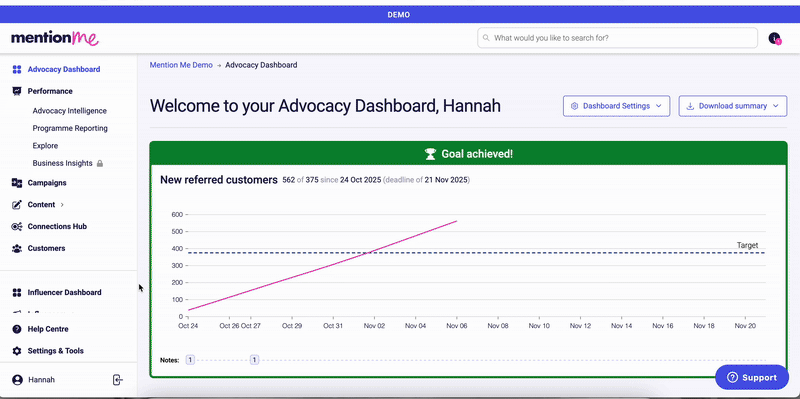Screen dimensions: 800x399
Task: Click the DEMO banner label
Action: (x=398, y=15)
